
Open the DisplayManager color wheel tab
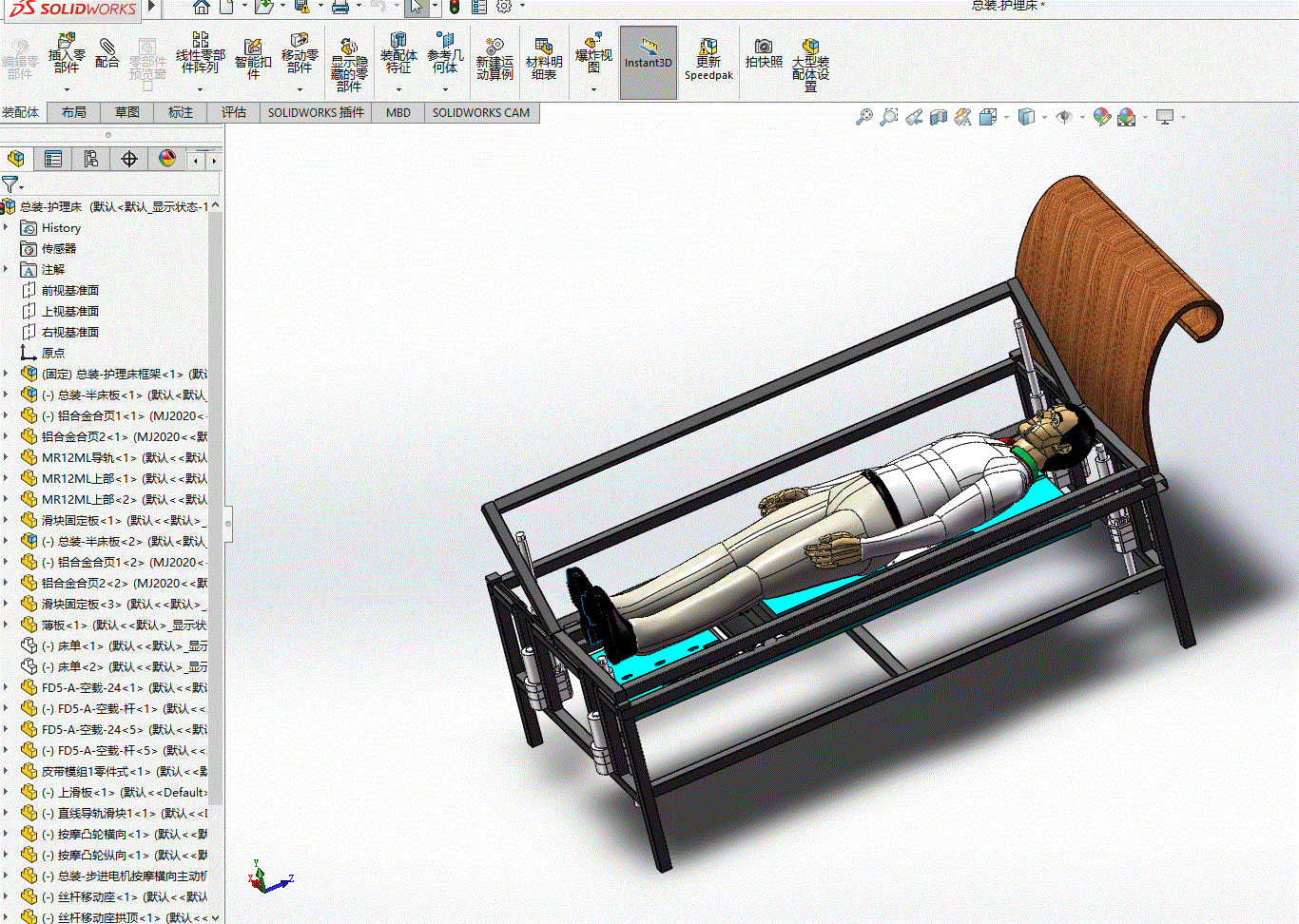pos(167,159)
